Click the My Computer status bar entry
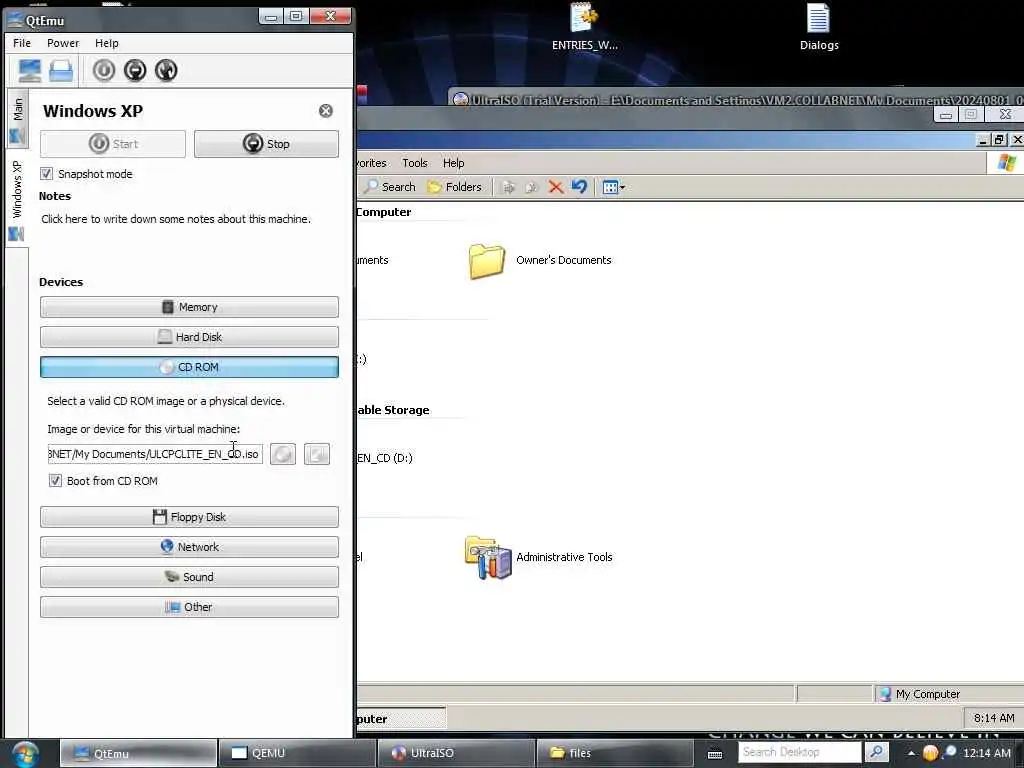Image resolution: width=1024 pixels, height=768 pixels. tap(919, 694)
